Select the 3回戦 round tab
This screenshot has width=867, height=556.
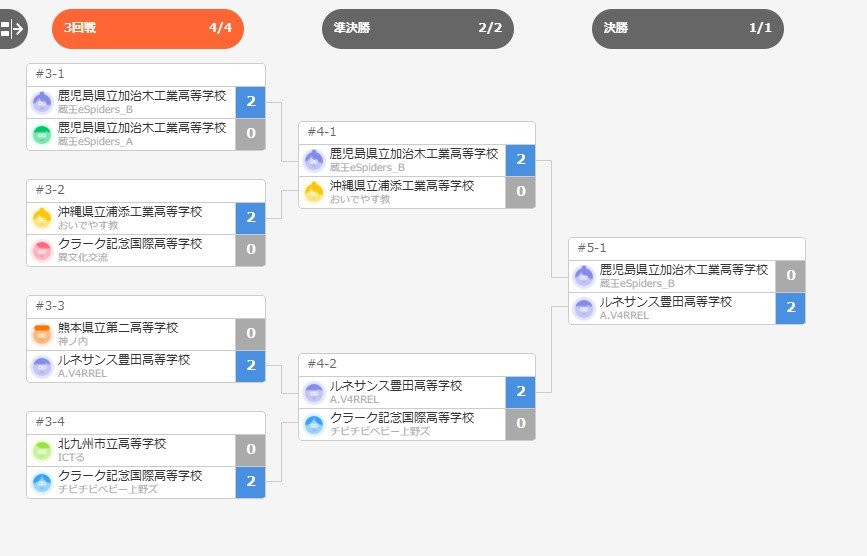pyautogui.click(x=148, y=28)
